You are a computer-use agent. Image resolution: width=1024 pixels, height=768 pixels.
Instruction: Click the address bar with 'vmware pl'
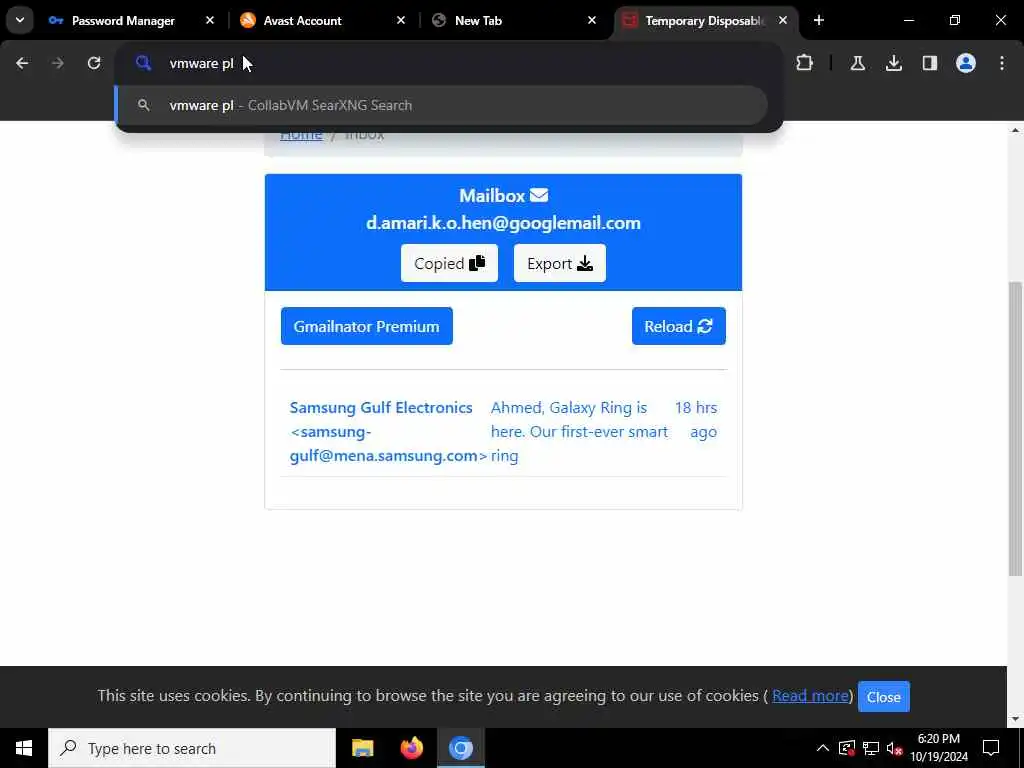pyautogui.click(x=448, y=63)
